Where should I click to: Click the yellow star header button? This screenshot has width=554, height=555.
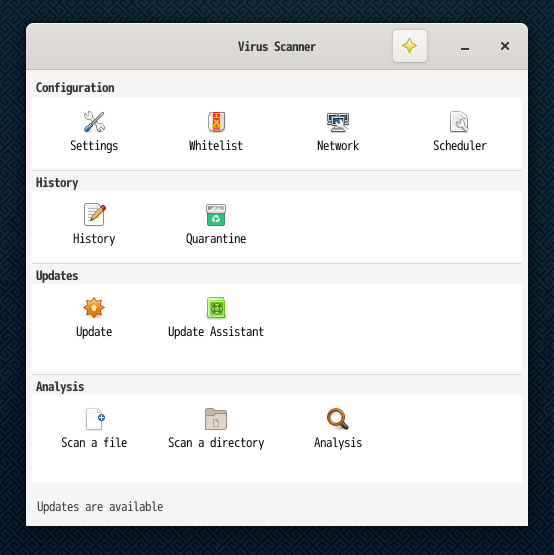pyautogui.click(x=410, y=46)
